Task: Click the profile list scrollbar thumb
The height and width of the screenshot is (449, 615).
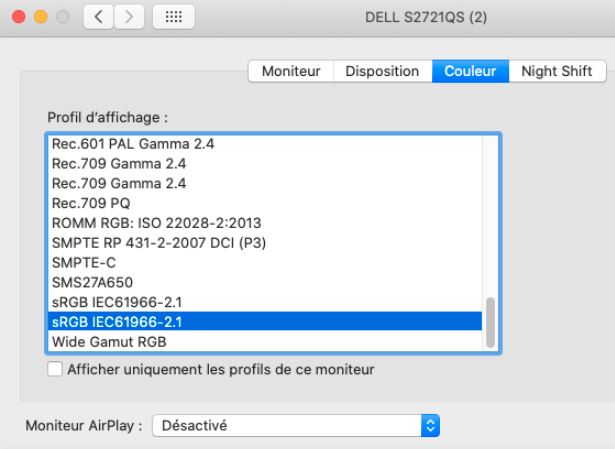Action: pyautogui.click(x=490, y=322)
